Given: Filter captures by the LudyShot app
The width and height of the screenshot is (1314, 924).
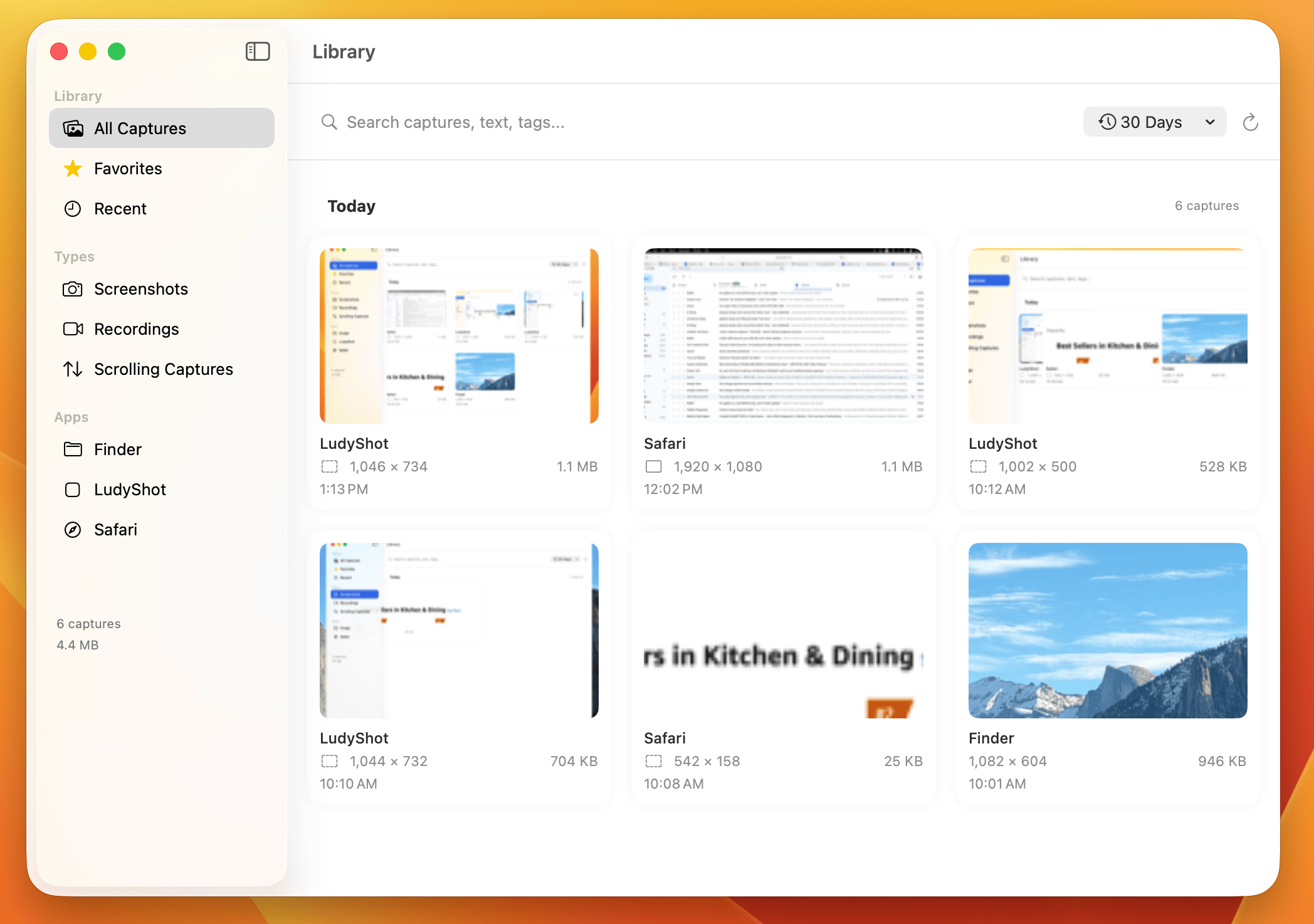Looking at the screenshot, I should tap(129, 489).
